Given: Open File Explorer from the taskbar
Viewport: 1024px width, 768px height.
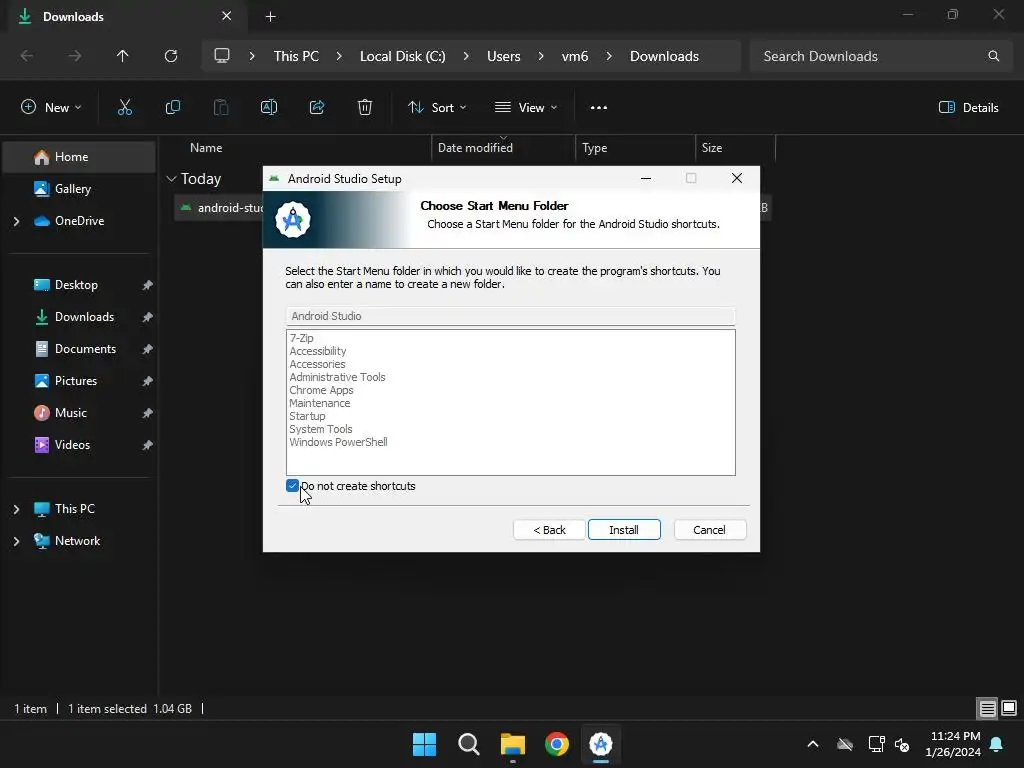Looking at the screenshot, I should [513, 744].
